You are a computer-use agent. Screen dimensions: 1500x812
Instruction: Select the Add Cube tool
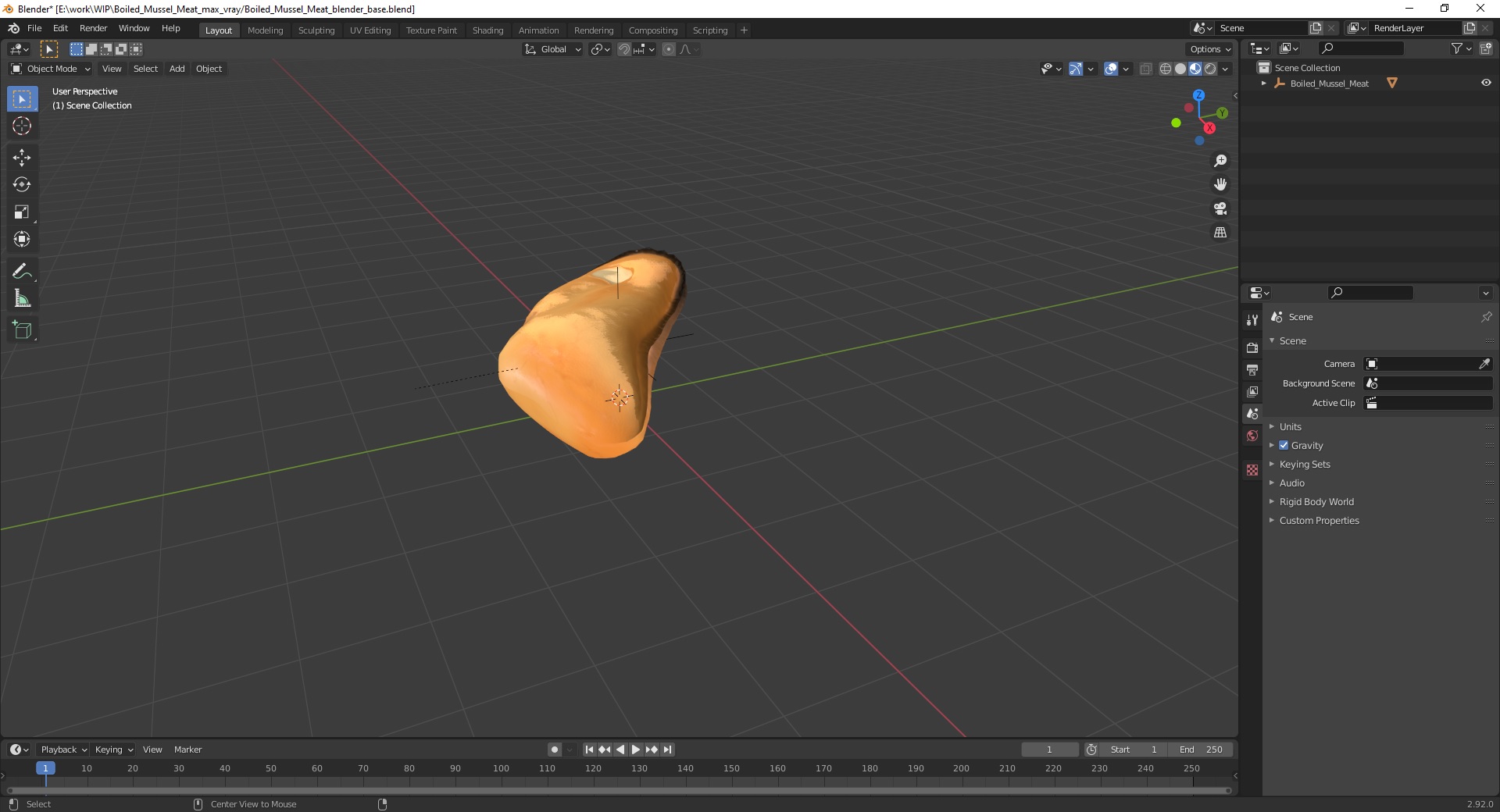(22, 331)
